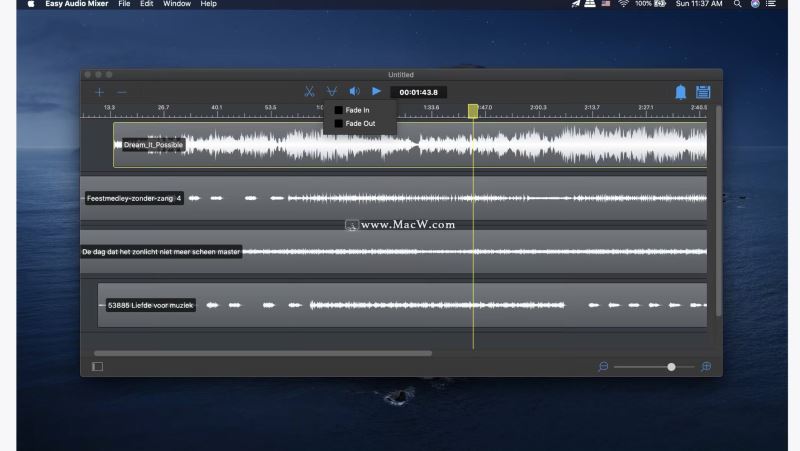The width and height of the screenshot is (800, 451).
Task: Enable the Fade In checkbox
Action: [x=338, y=110]
